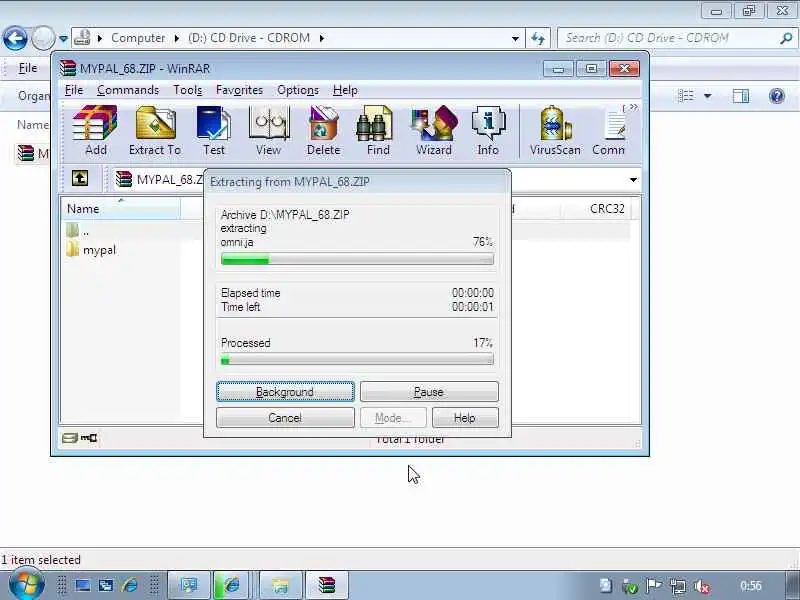The image size is (800, 600).
Task: Open the Wizard toolbar icon
Action: pyautogui.click(x=434, y=131)
